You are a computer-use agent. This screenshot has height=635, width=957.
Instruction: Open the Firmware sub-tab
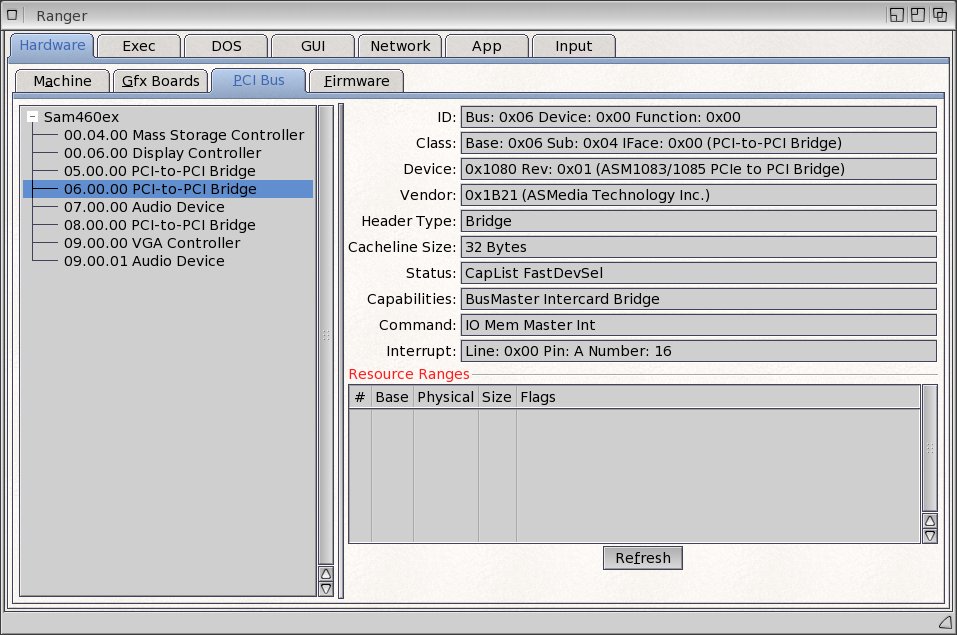click(356, 81)
